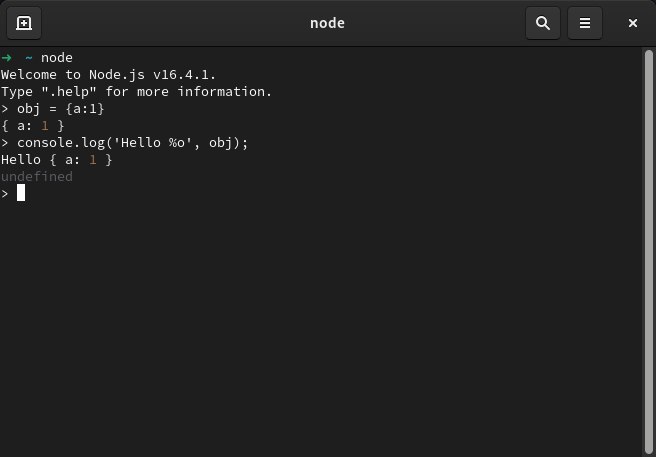Click the "Hello { a: 1 }" output
The image size is (656, 457).
[56, 159]
